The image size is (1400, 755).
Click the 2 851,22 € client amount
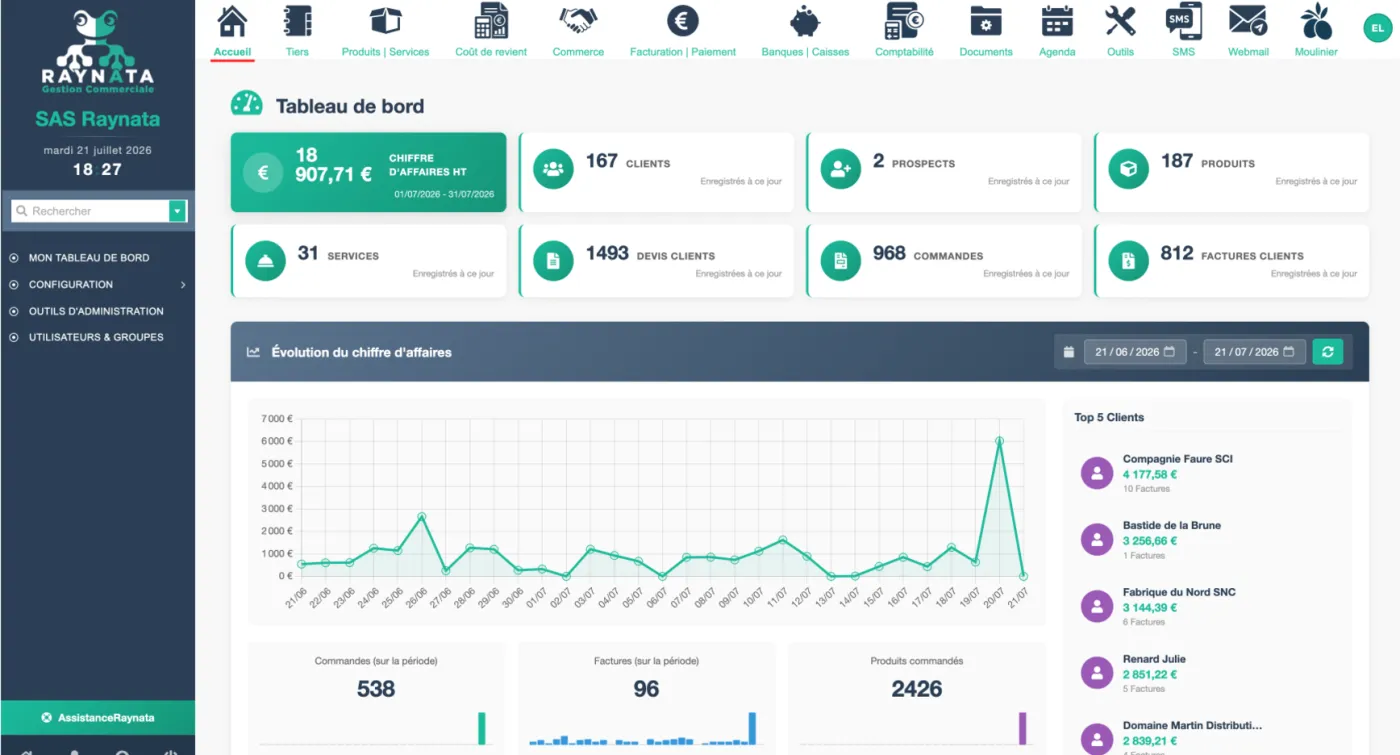[1150, 675]
